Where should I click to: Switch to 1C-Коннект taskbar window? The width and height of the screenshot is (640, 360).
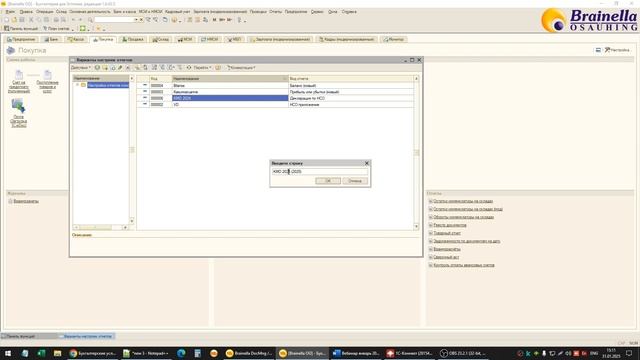click(409, 353)
